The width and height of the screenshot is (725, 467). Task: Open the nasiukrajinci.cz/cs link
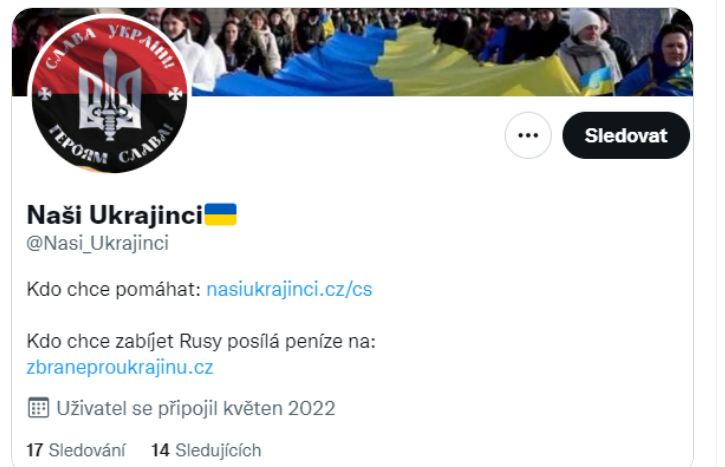pyautogui.click(x=289, y=289)
